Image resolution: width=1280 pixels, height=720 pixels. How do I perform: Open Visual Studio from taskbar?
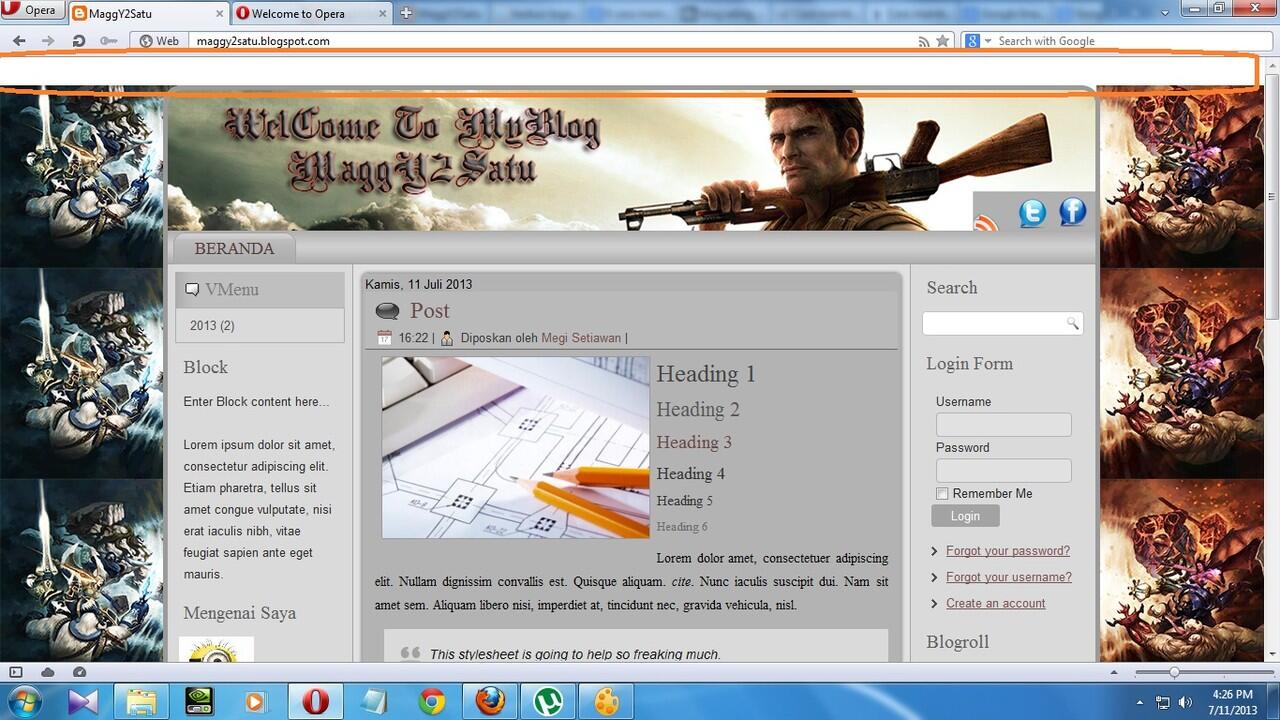click(x=83, y=701)
